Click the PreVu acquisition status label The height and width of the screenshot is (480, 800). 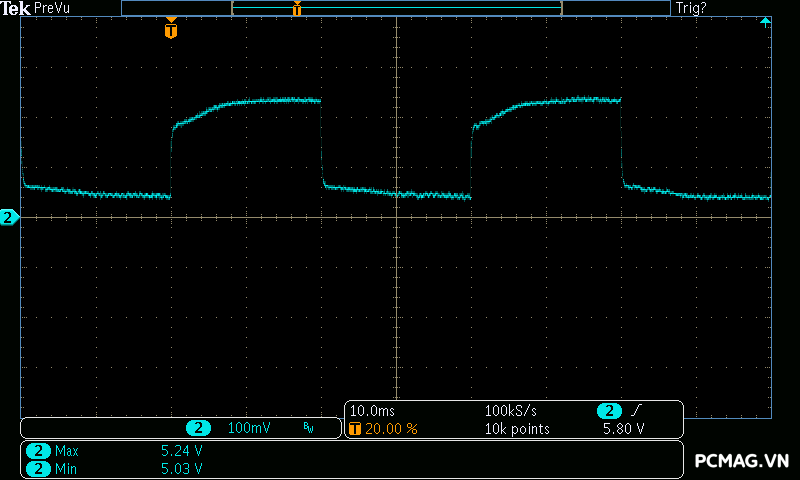coord(50,8)
